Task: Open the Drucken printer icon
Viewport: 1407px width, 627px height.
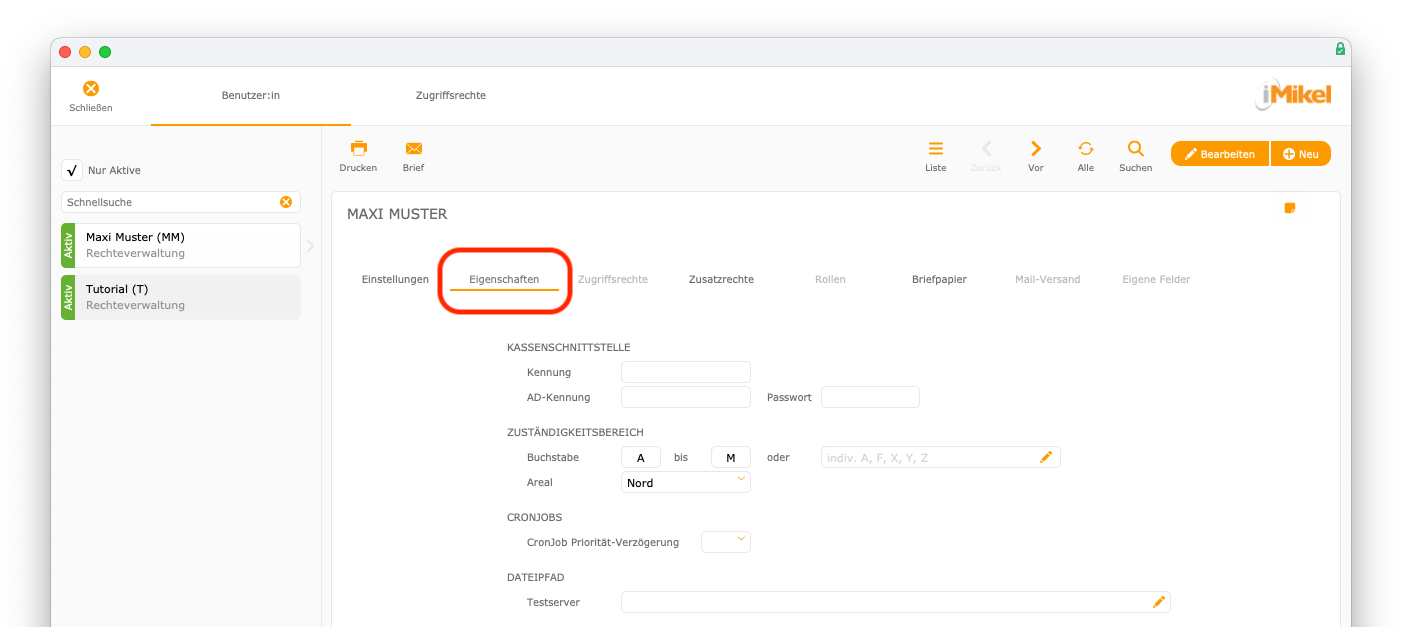Action: click(x=358, y=148)
